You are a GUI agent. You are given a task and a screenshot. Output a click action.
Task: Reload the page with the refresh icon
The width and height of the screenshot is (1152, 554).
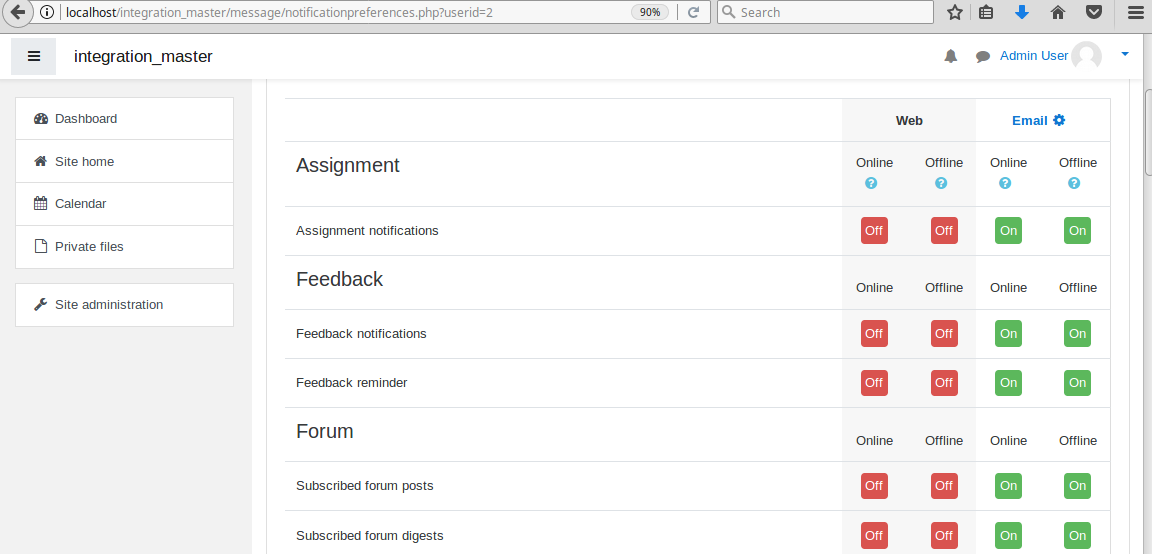click(x=693, y=12)
